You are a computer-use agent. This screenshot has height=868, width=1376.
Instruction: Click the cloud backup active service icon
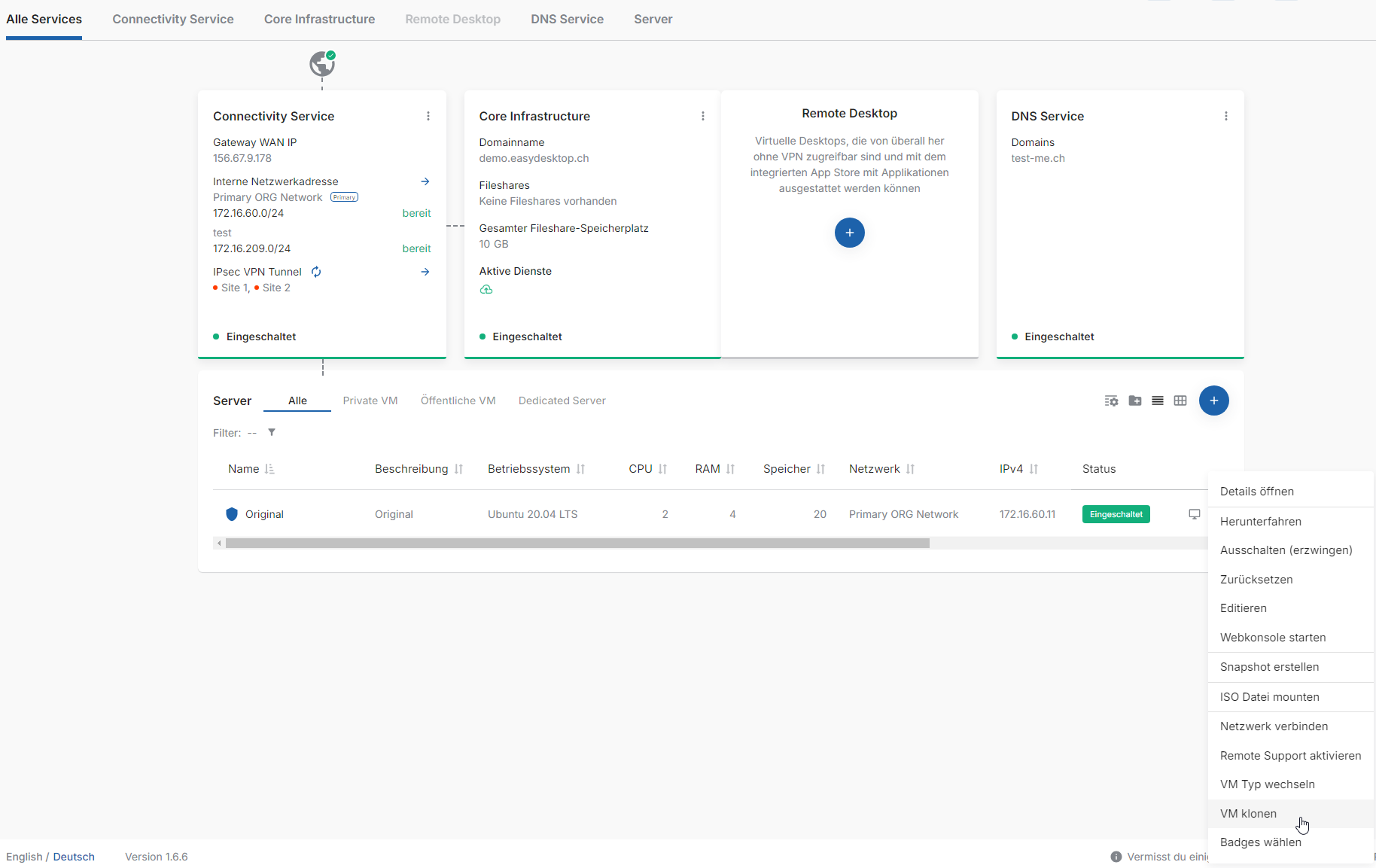[486, 289]
